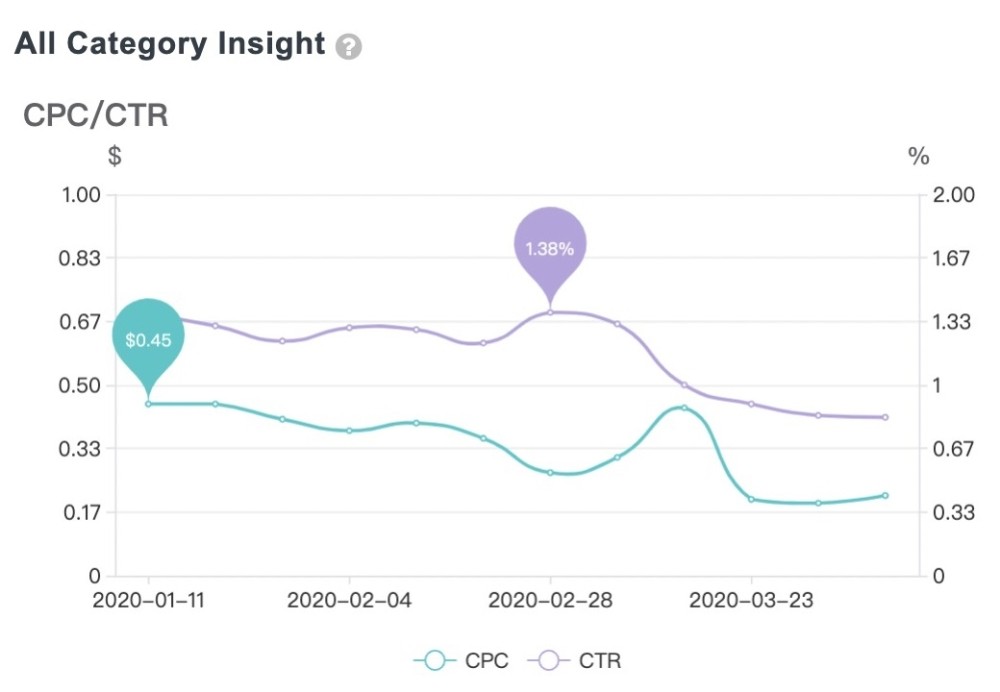Click the help question mark icon
Viewport: 1000px width, 692px height.
tap(348, 47)
